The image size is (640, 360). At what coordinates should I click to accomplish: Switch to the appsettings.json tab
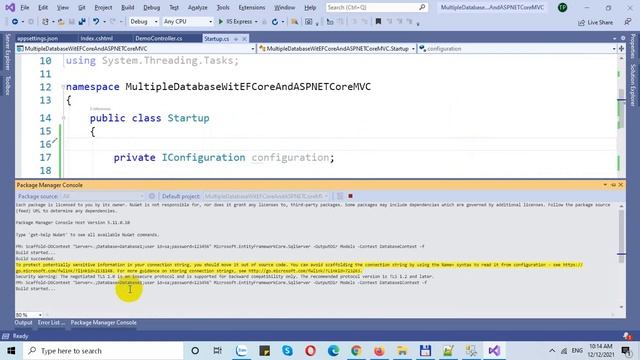coord(38,38)
